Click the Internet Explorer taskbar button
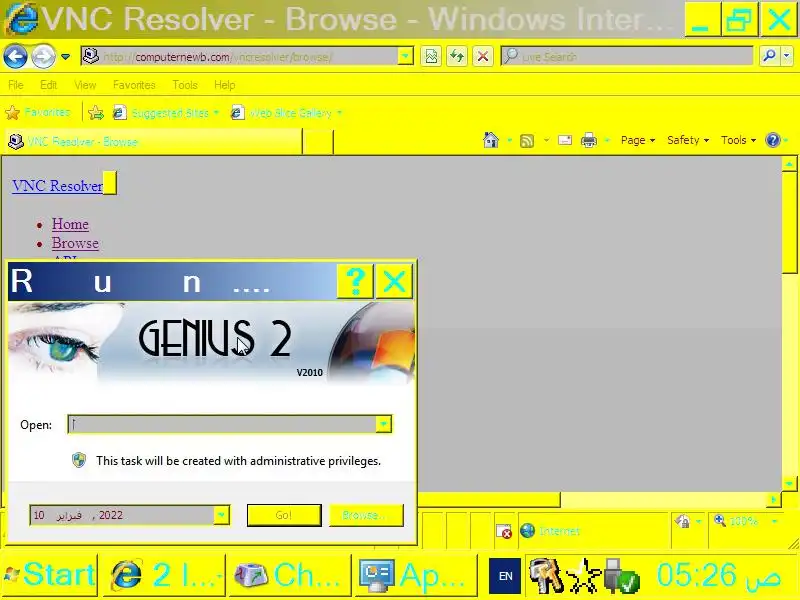The height and width of the screenshot is (600, 800). [x=165, y=575]
